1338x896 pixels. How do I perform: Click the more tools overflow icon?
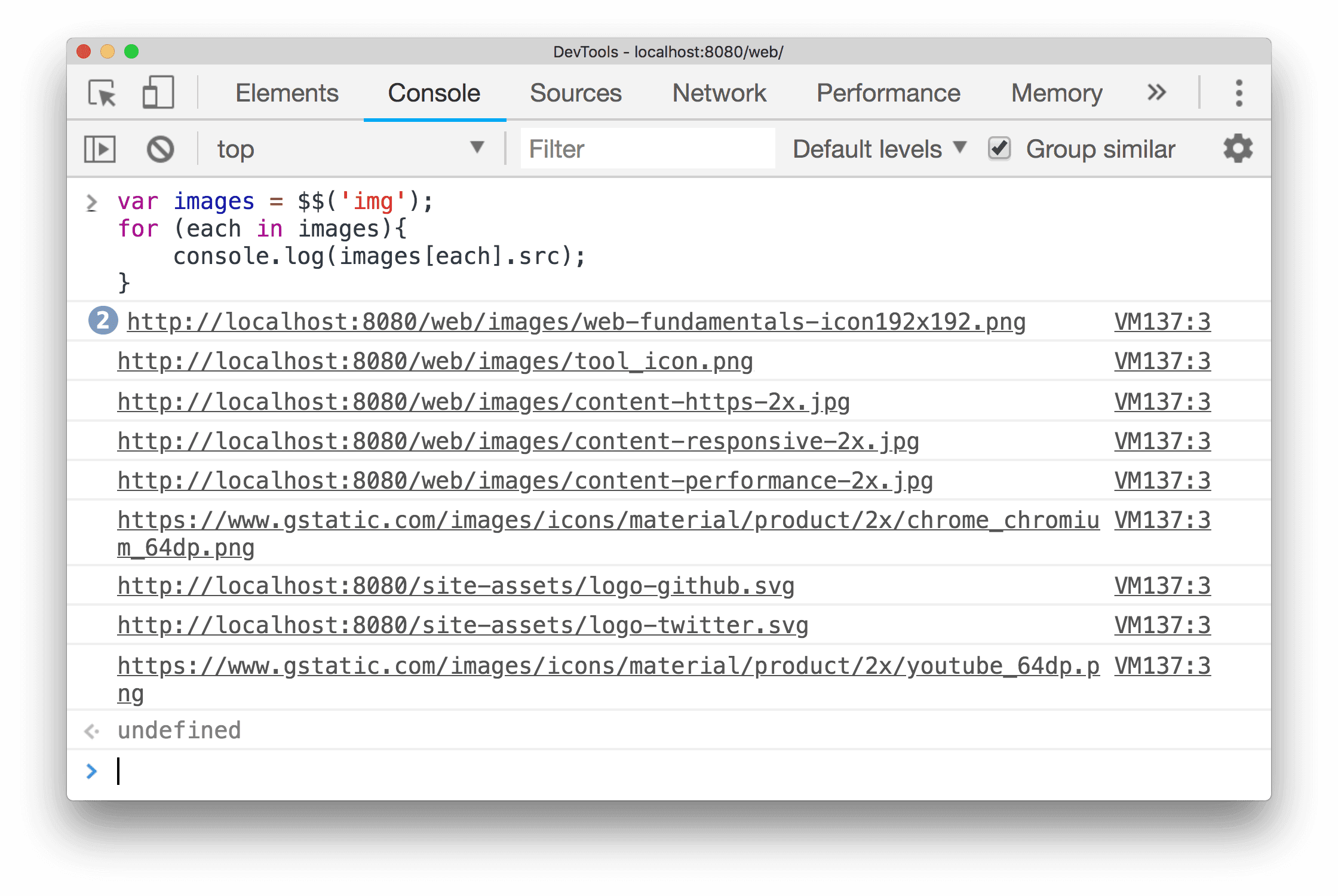point(1156,91)
